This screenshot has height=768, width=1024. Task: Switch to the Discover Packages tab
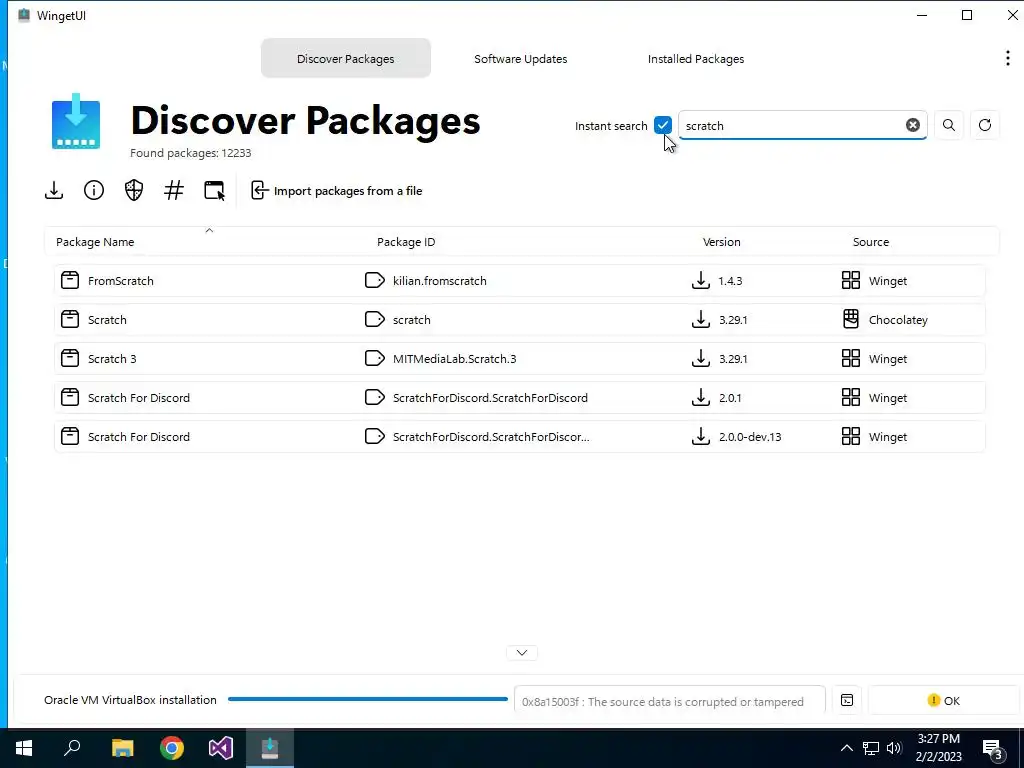[x=345, y=59]
